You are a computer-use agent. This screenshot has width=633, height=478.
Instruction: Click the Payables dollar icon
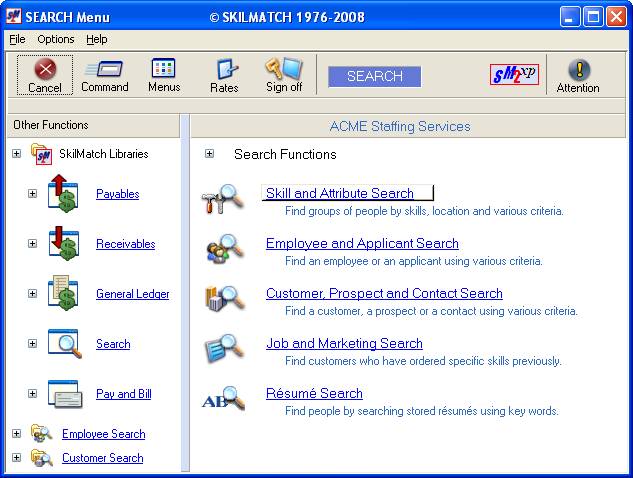63,193
